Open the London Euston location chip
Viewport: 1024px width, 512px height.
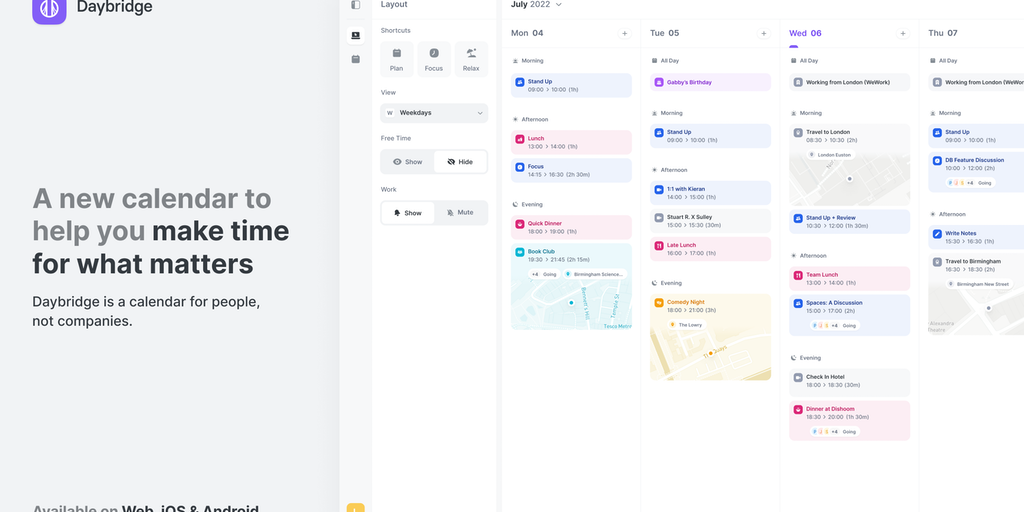[x=831, y=155]
